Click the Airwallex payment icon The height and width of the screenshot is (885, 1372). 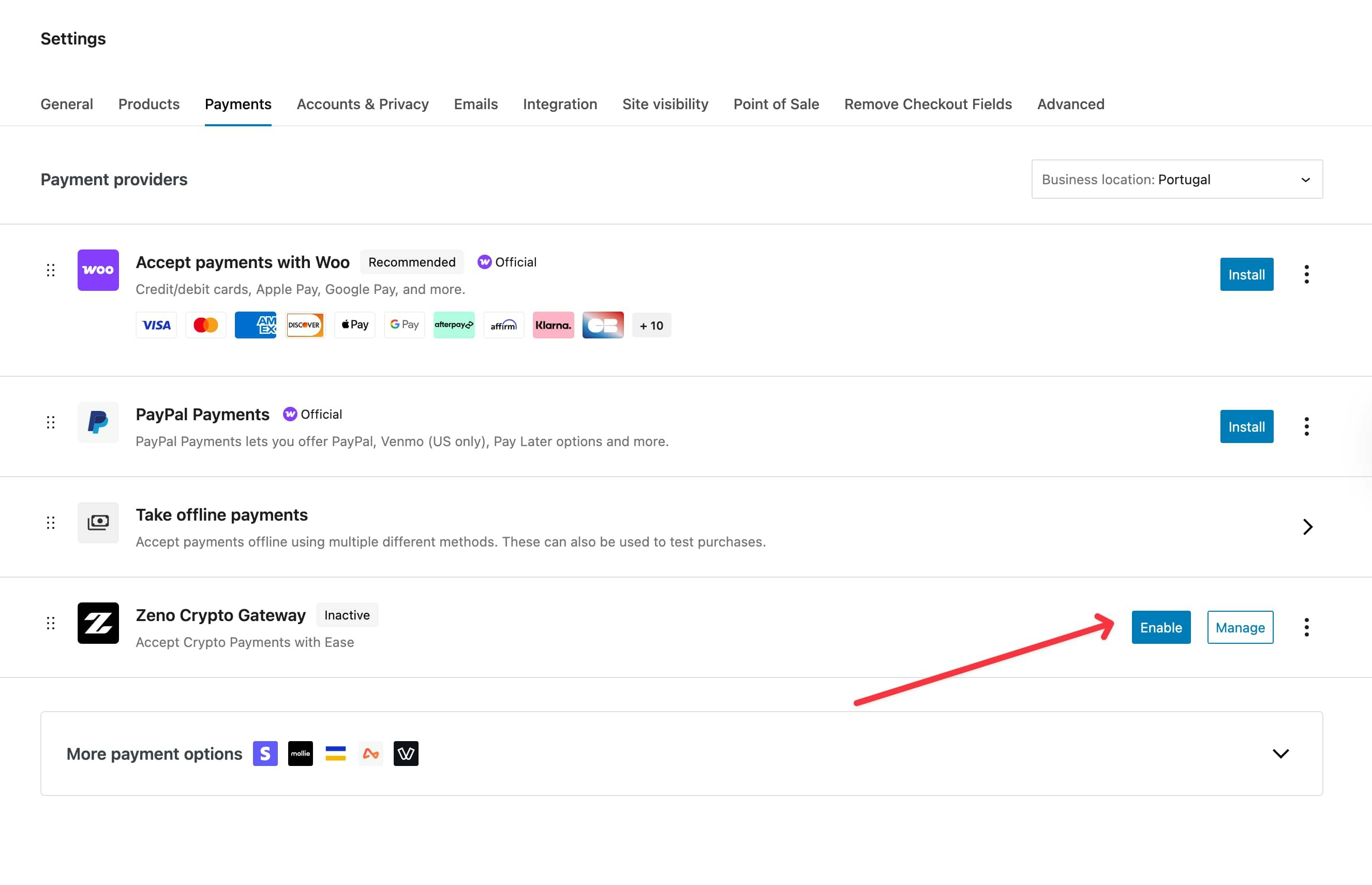click(x=371, y=754)
